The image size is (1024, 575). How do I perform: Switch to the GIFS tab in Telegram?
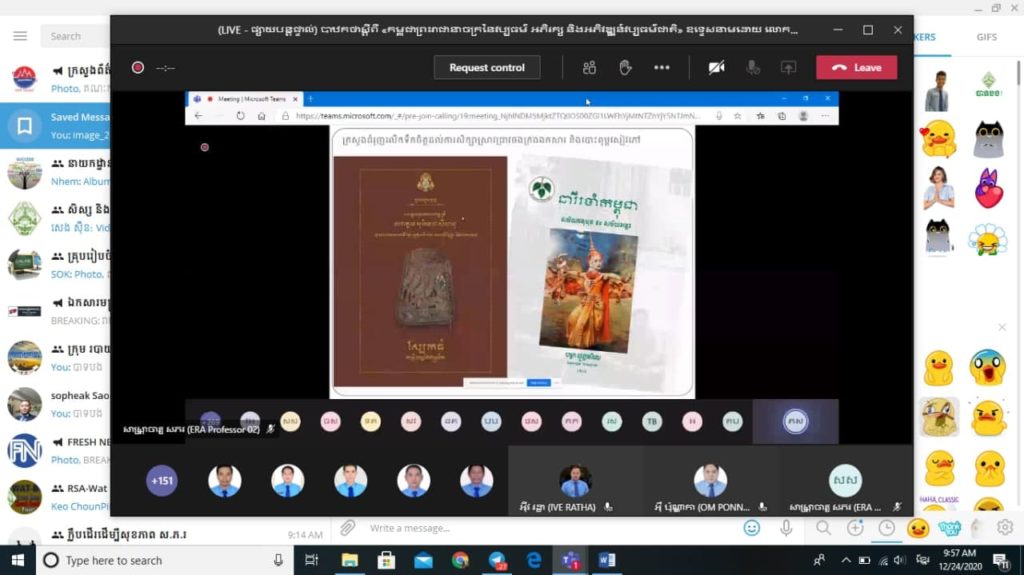tap(986, 37)
